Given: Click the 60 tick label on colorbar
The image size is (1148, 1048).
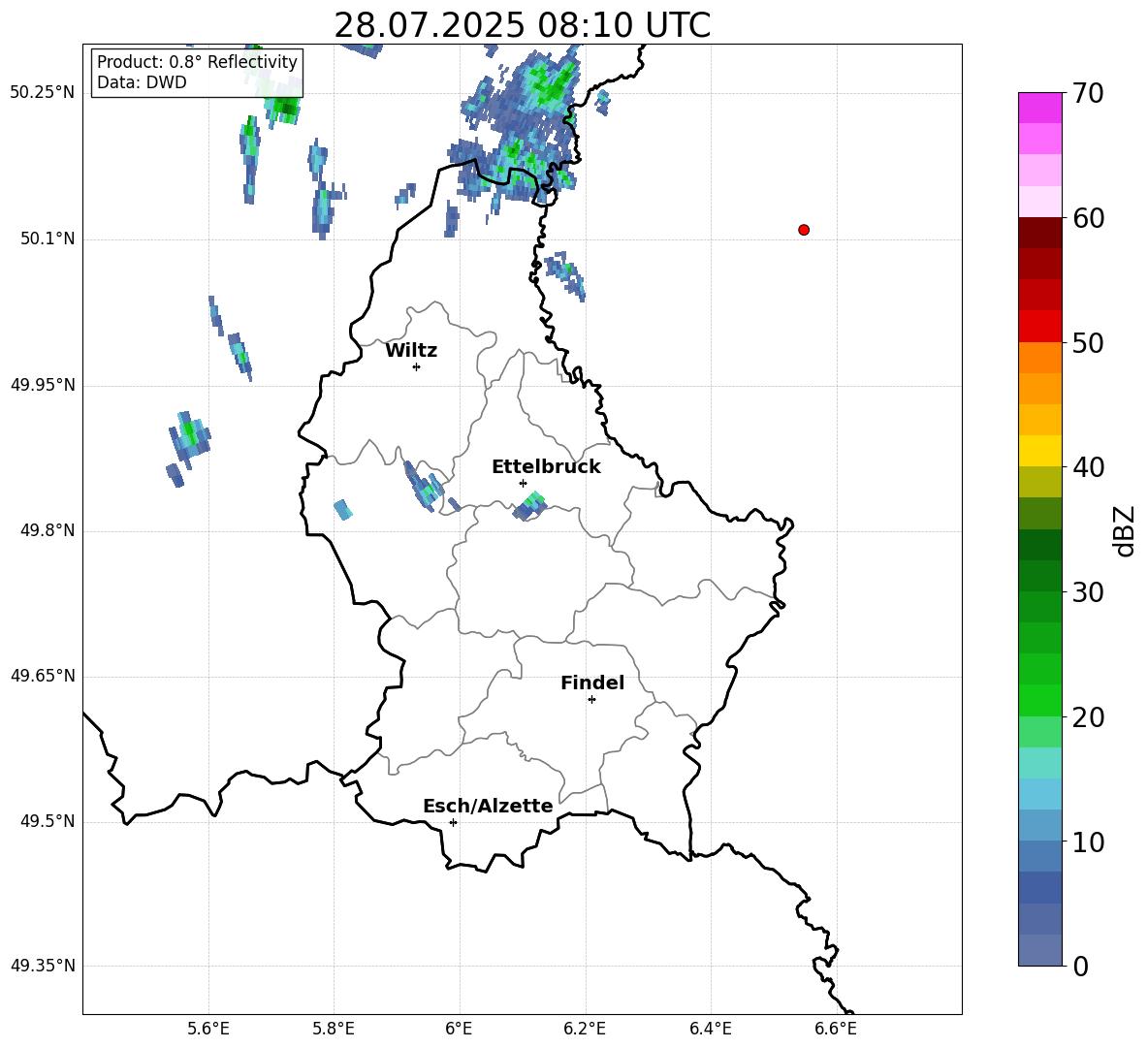Looking at the screenshot, I should tap(1088, 218).
